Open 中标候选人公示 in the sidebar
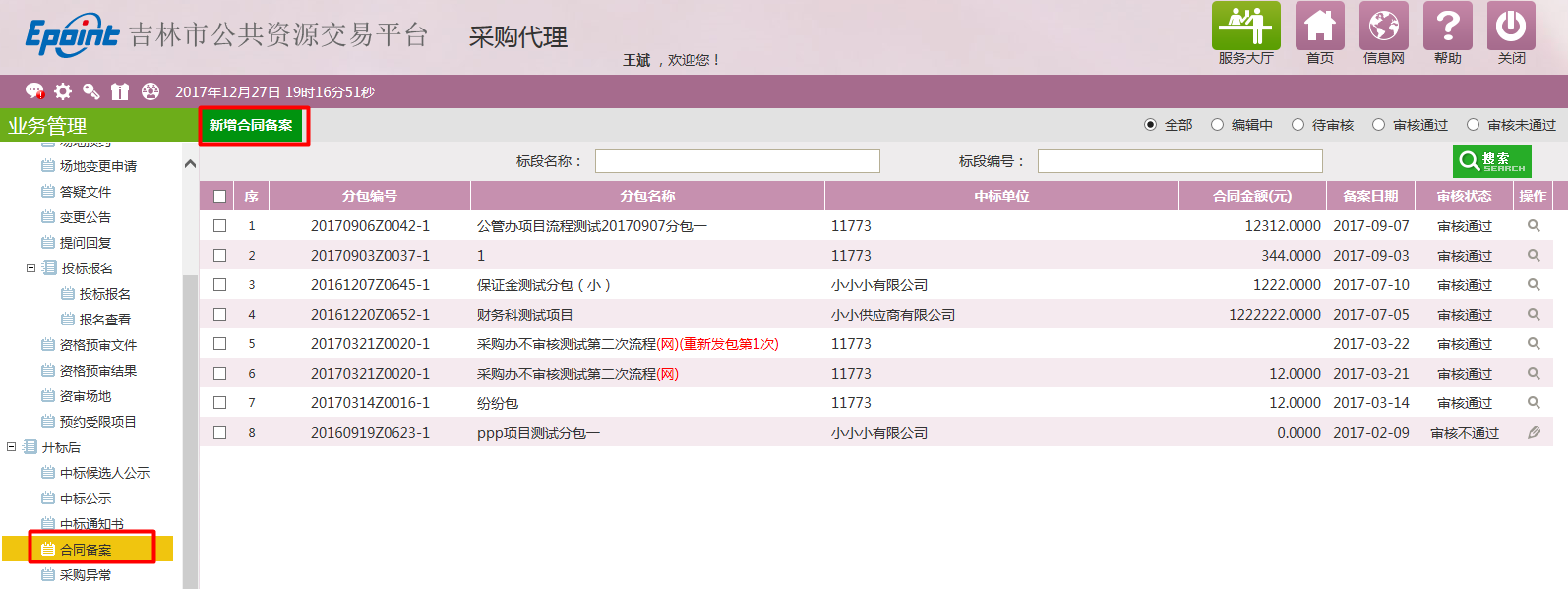This screenshot has width=1568, height=589. pos(104,473)
